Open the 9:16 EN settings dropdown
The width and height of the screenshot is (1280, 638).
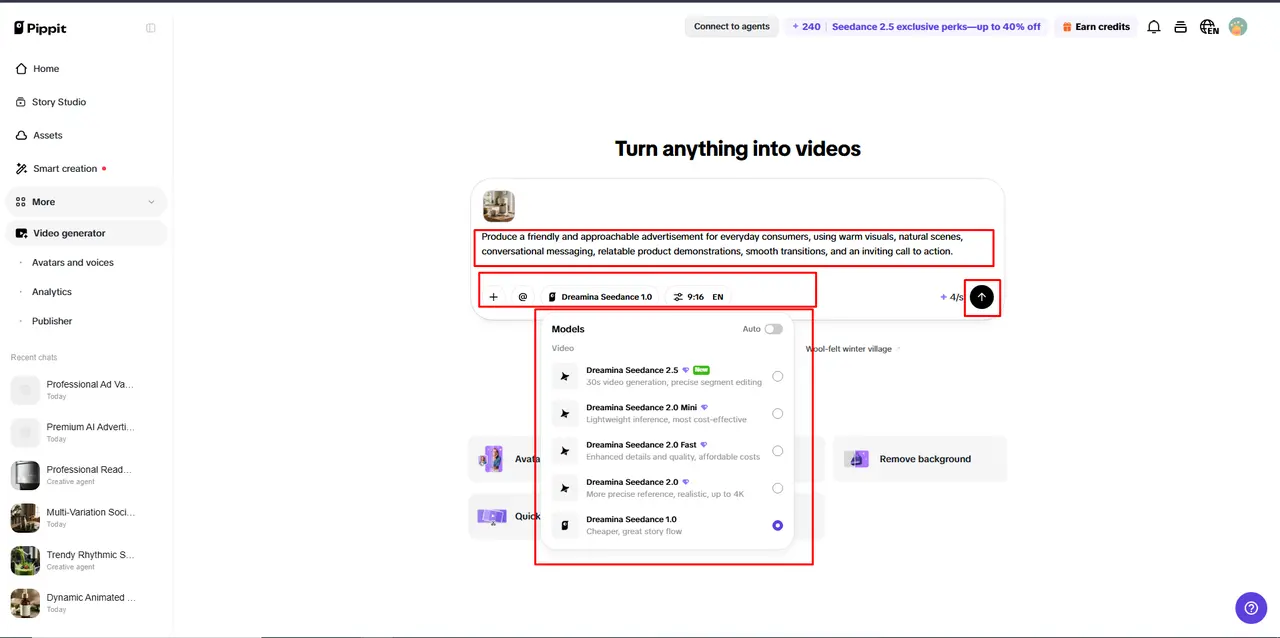pyautogui.click(x=698, y=297)
